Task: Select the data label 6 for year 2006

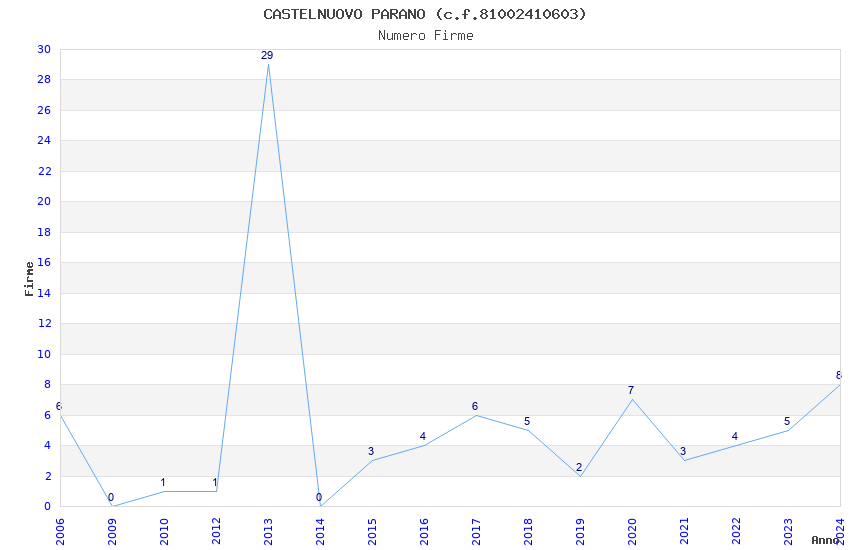Action: [59, 406]
